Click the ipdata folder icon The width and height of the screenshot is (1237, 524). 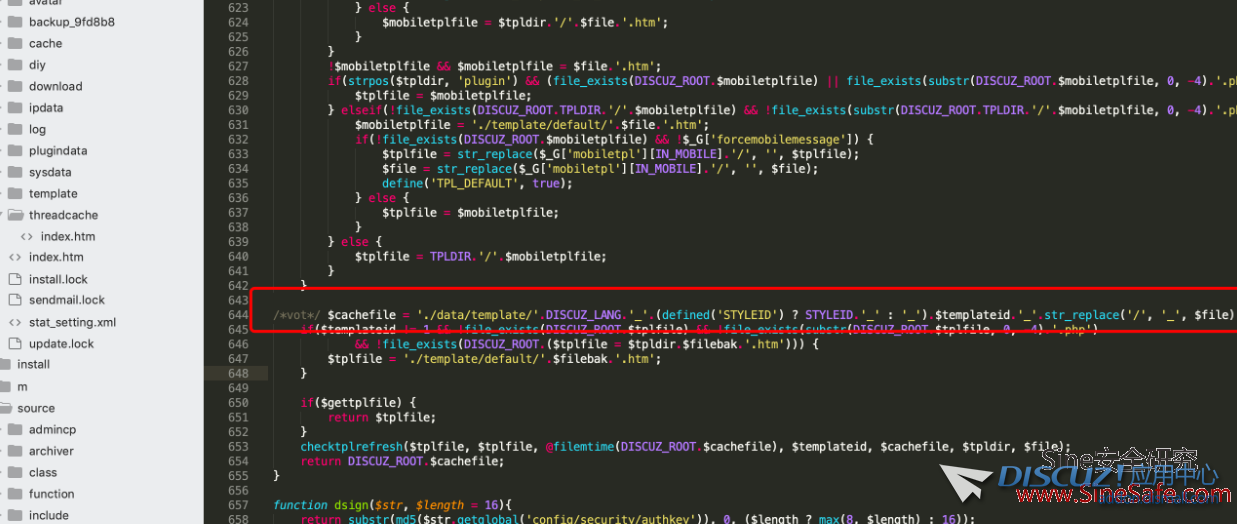14,108
